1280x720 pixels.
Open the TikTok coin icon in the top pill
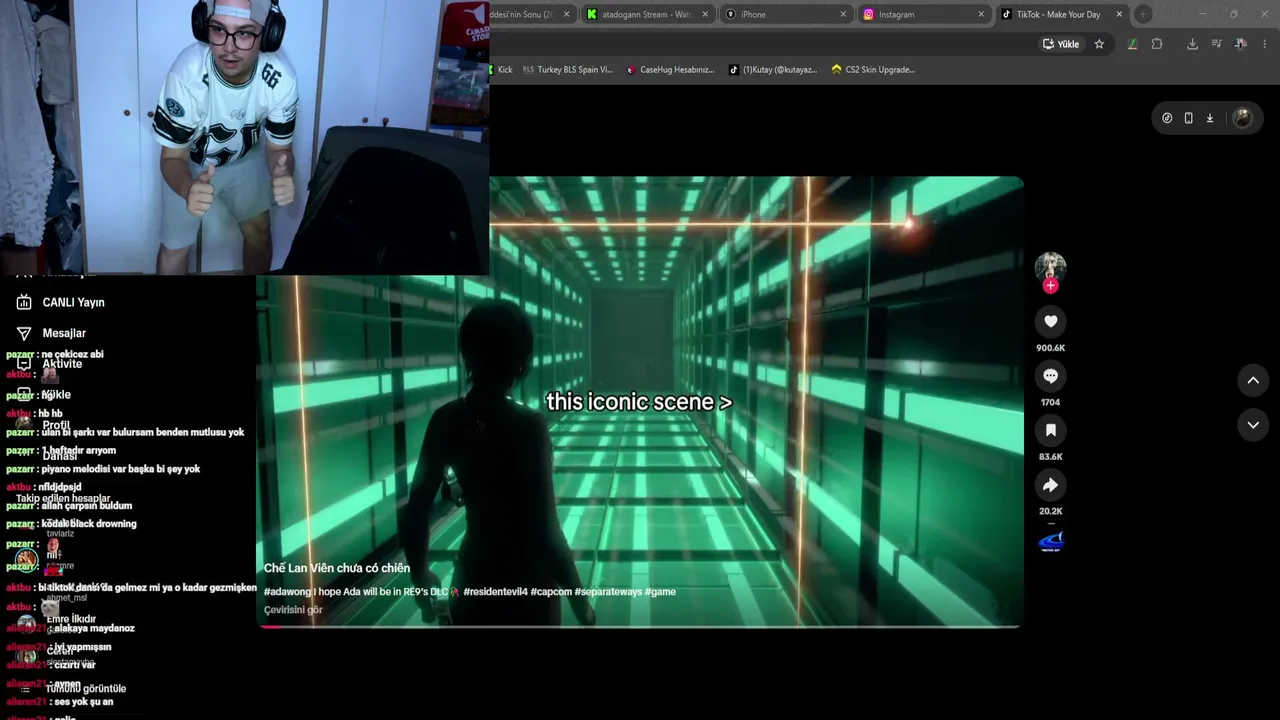click(1167, 118)
